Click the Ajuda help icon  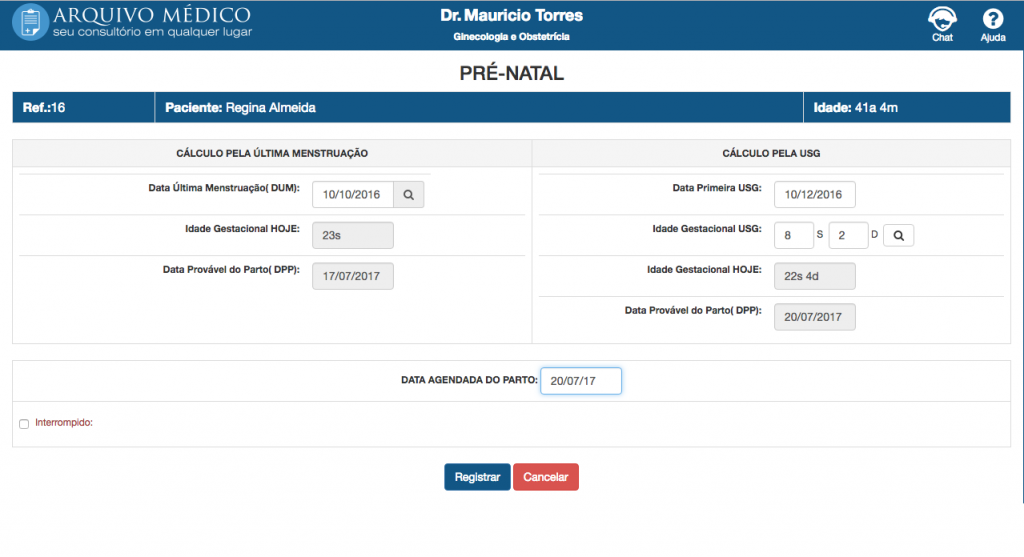click(993, 21)
